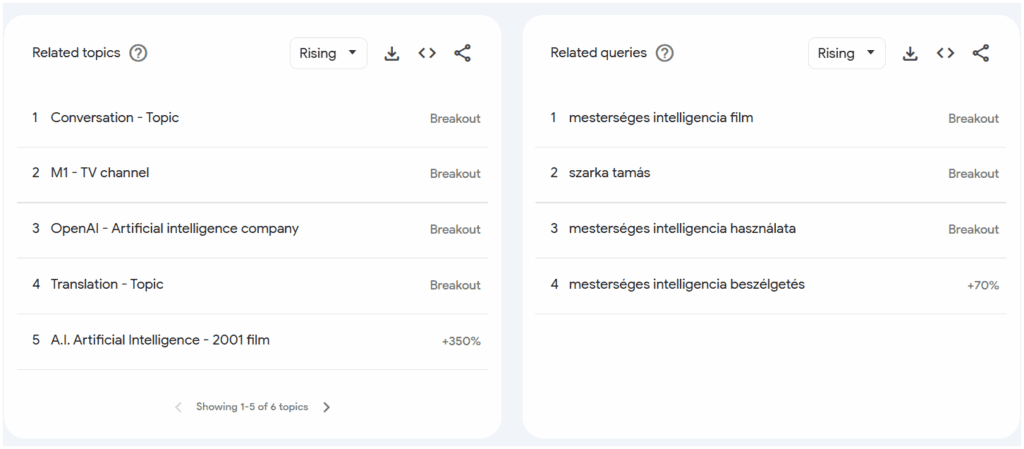Open Conversation - Topic entry
The height and width of the screenshot is (449, 1024).
click(252, 119)
